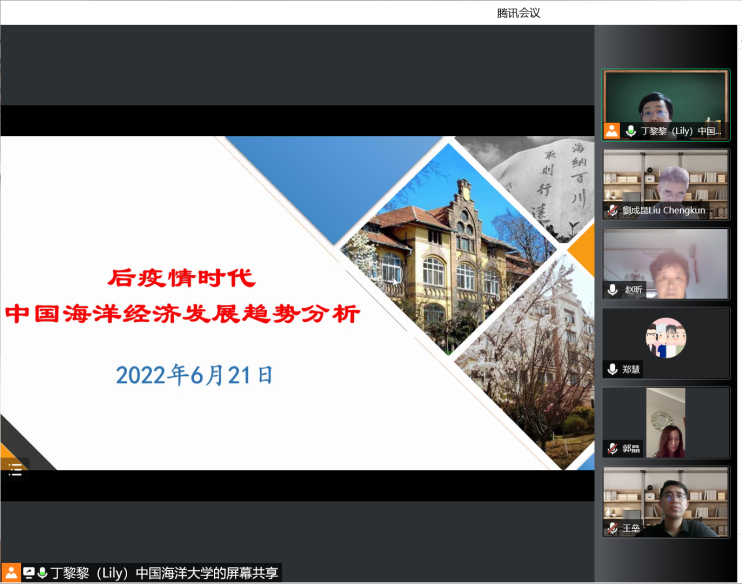This screenshot has height=584, width=742.
Task: Click the green microphone icon in bottom bar
Action: [42, 573]
